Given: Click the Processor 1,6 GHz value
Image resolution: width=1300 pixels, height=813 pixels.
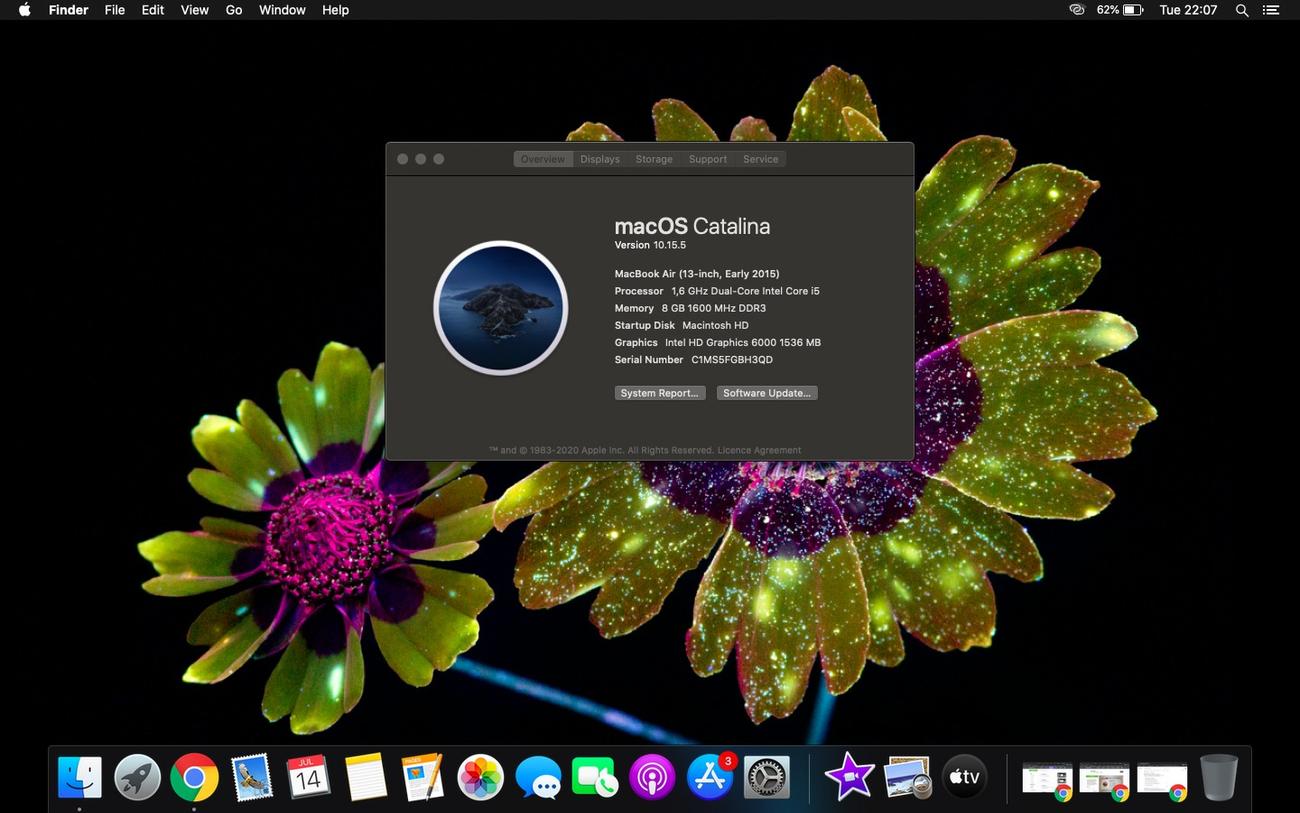Looking at the screenshot, I should (745, 291).
